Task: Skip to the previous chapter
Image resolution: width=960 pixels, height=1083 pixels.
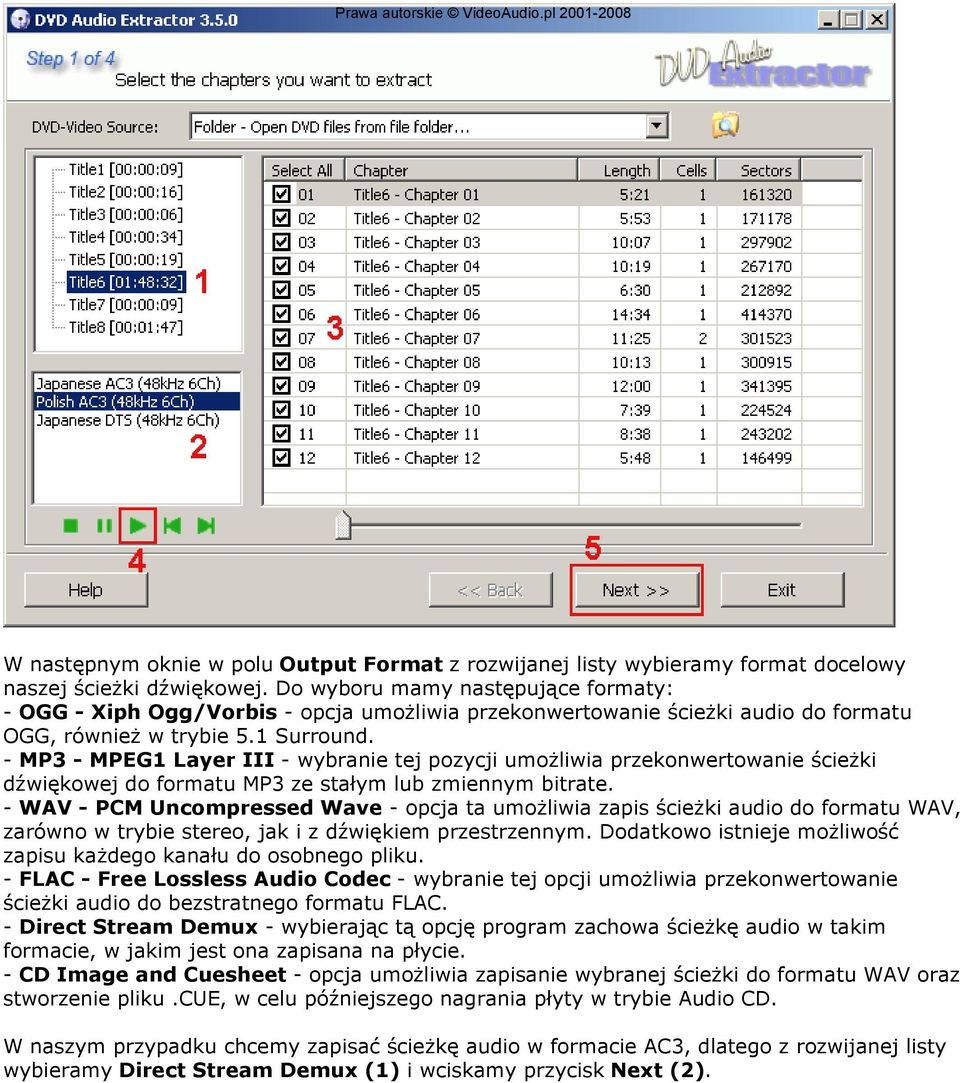Action: [172, 526]
